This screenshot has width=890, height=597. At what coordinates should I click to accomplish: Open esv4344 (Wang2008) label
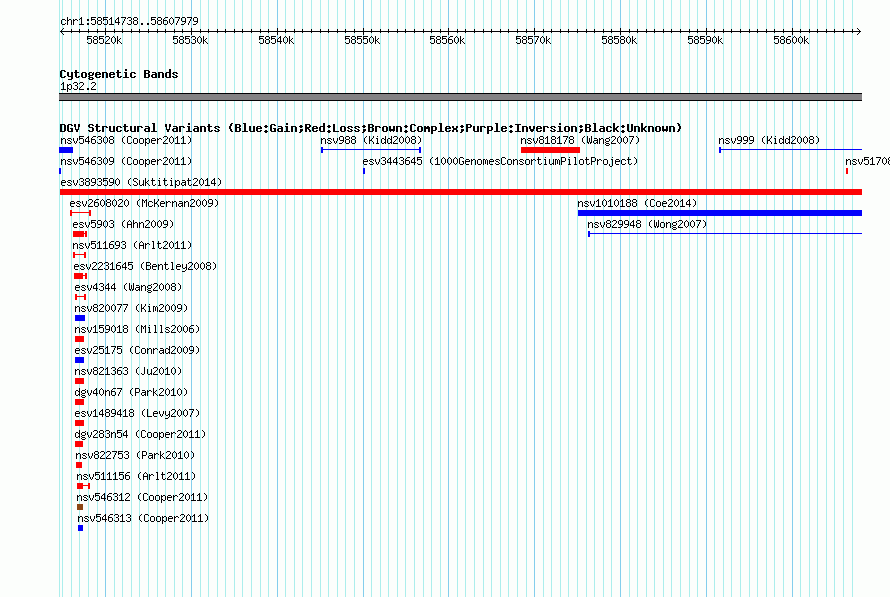coord(128,287)
